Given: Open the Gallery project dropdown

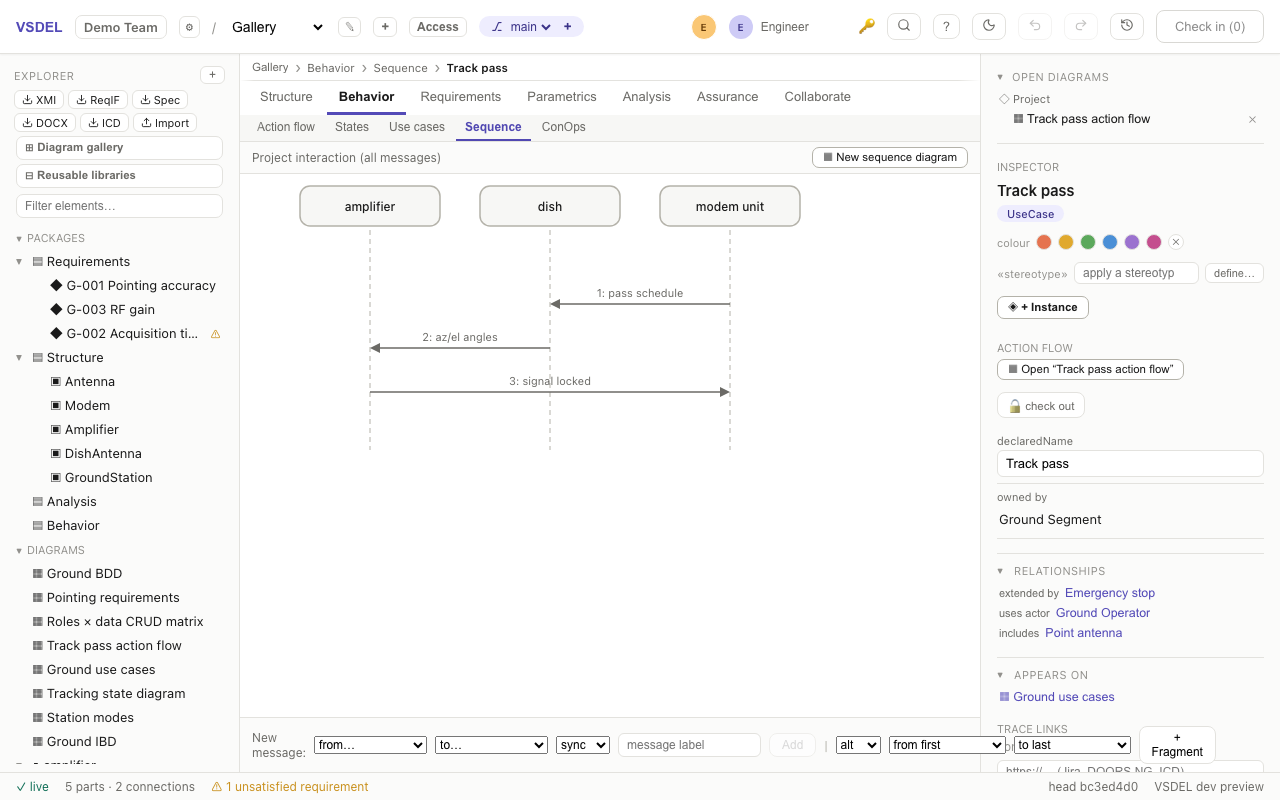Looking at the screenshot, I should pos(277,27).
